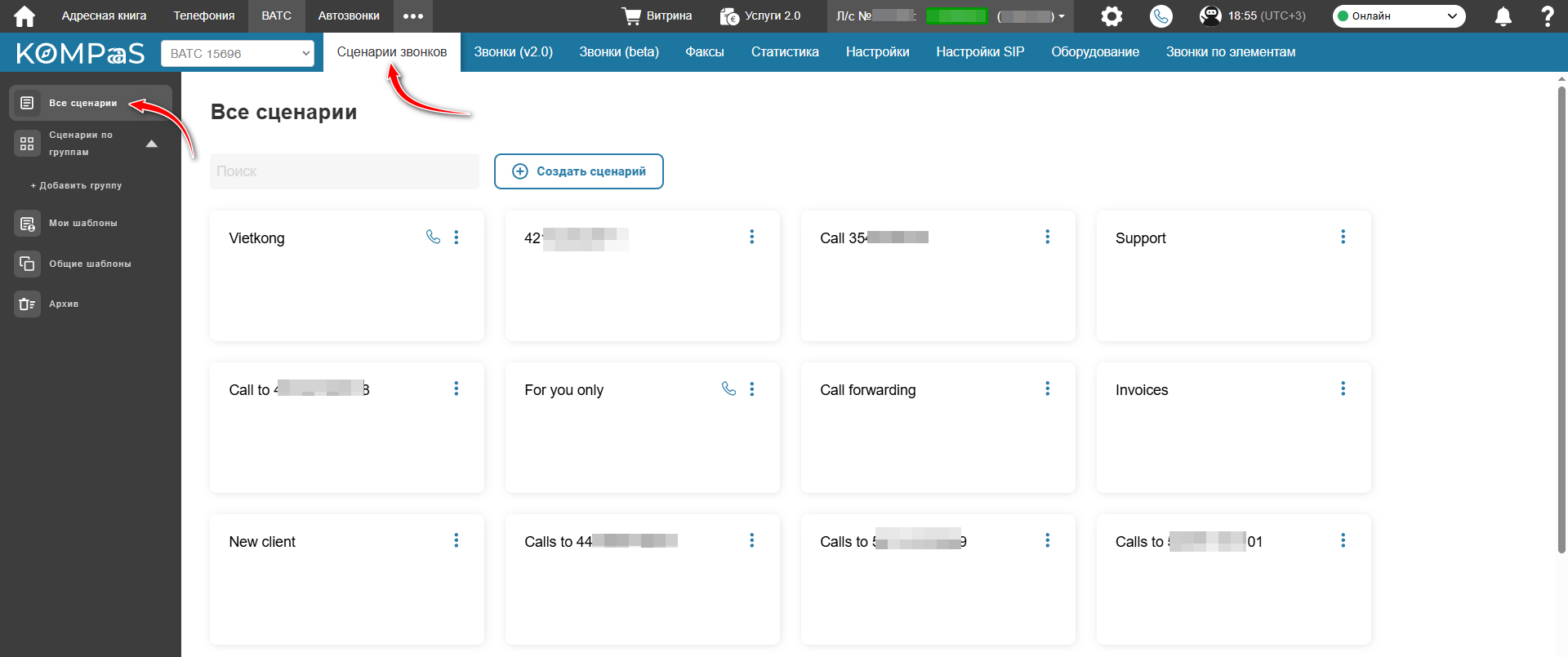Click the Витрина shopping cart icon
Image resolution: width=1568 pixels, height=657 pixels.
point(631,16)
